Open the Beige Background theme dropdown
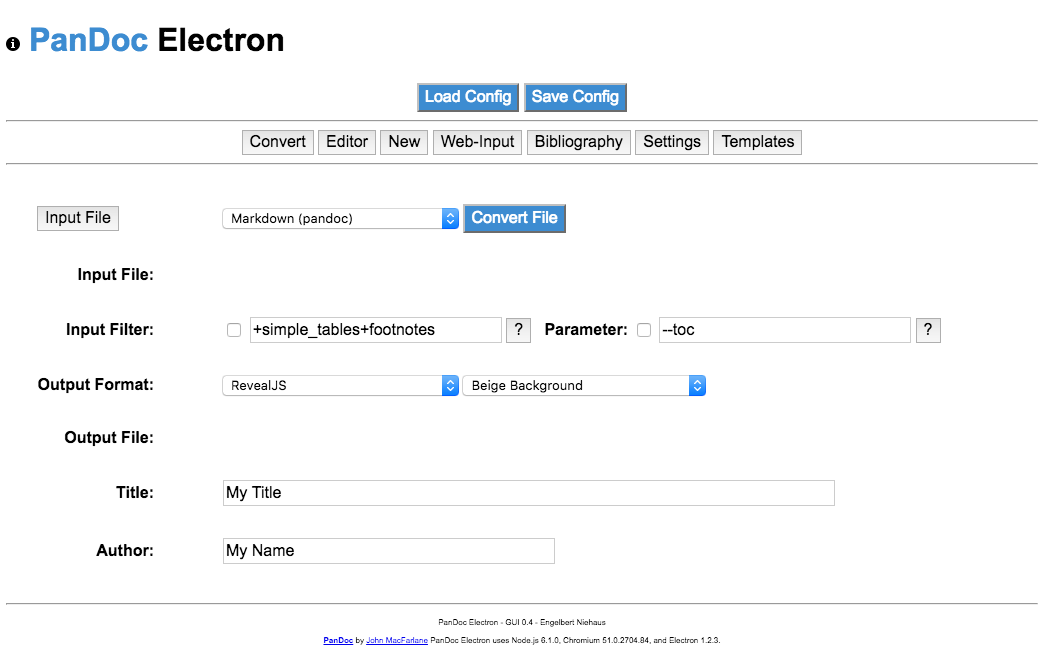The image size is (1042, 662). tap(583, 385)
